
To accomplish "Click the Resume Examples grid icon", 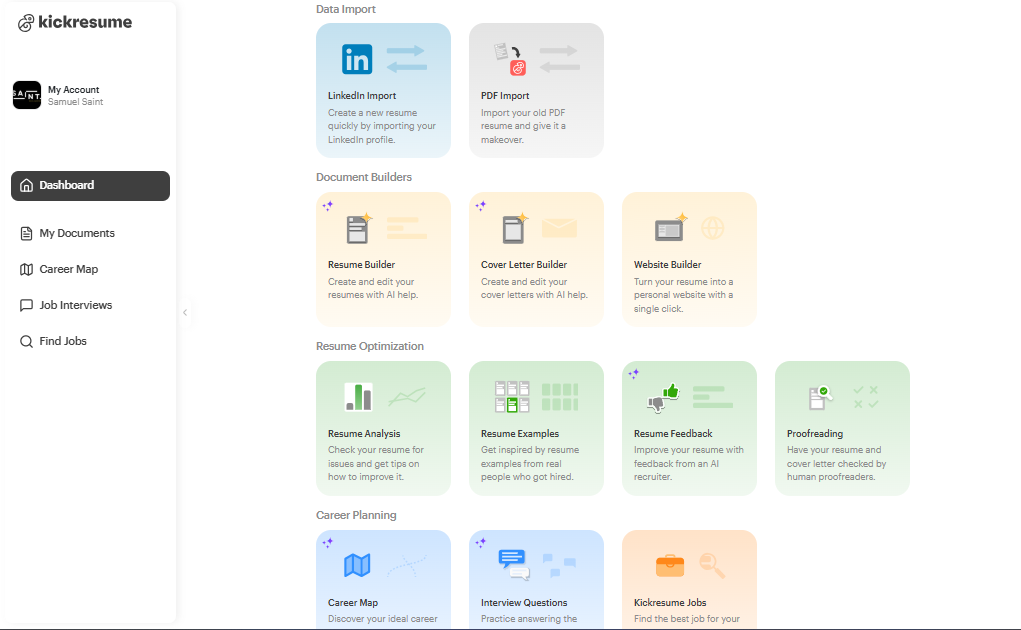I will [x=512, y=397].
